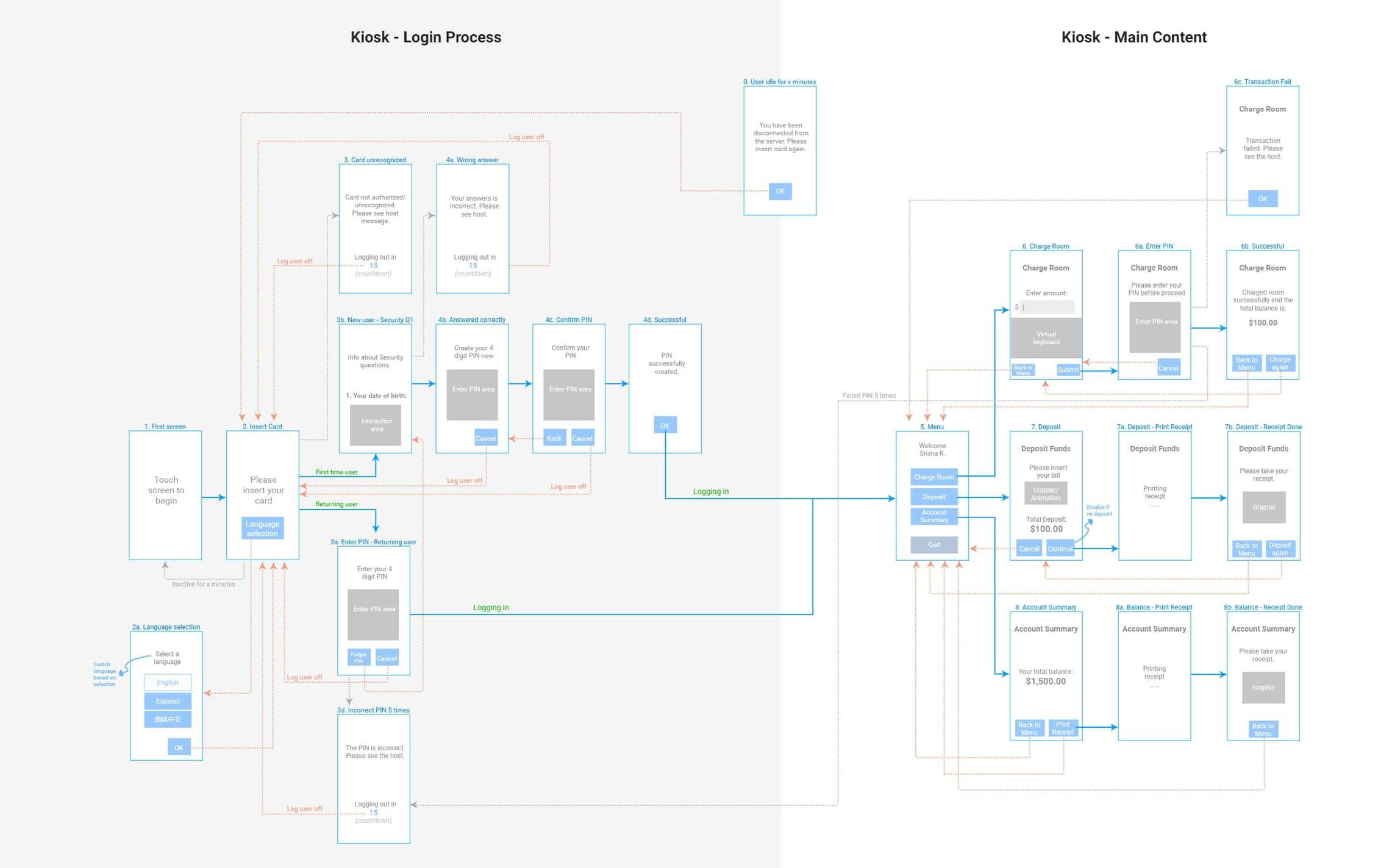
Task: Open Language selection on Insert Card screen
Action: [x=262, y=528]
